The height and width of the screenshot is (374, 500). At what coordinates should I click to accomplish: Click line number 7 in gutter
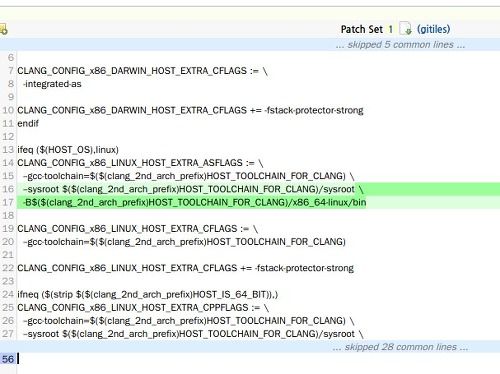11,71
